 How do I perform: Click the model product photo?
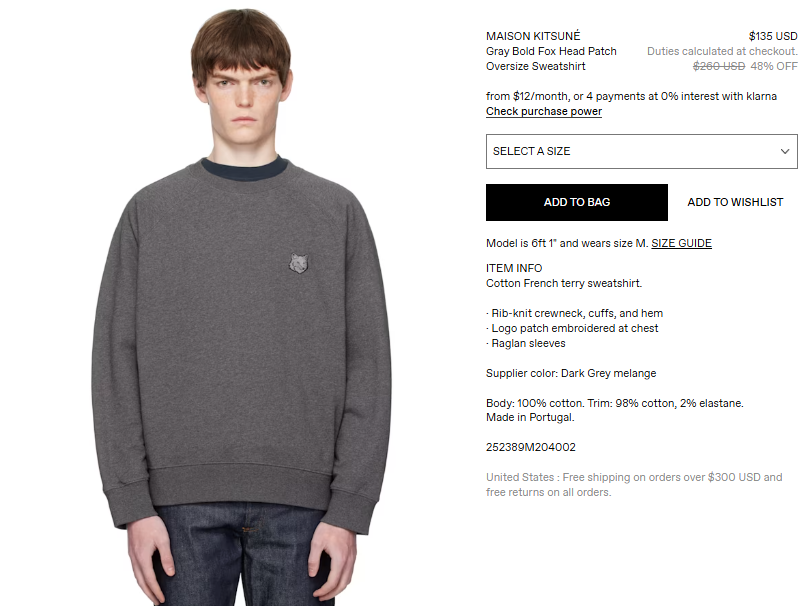tap(242, 303)
